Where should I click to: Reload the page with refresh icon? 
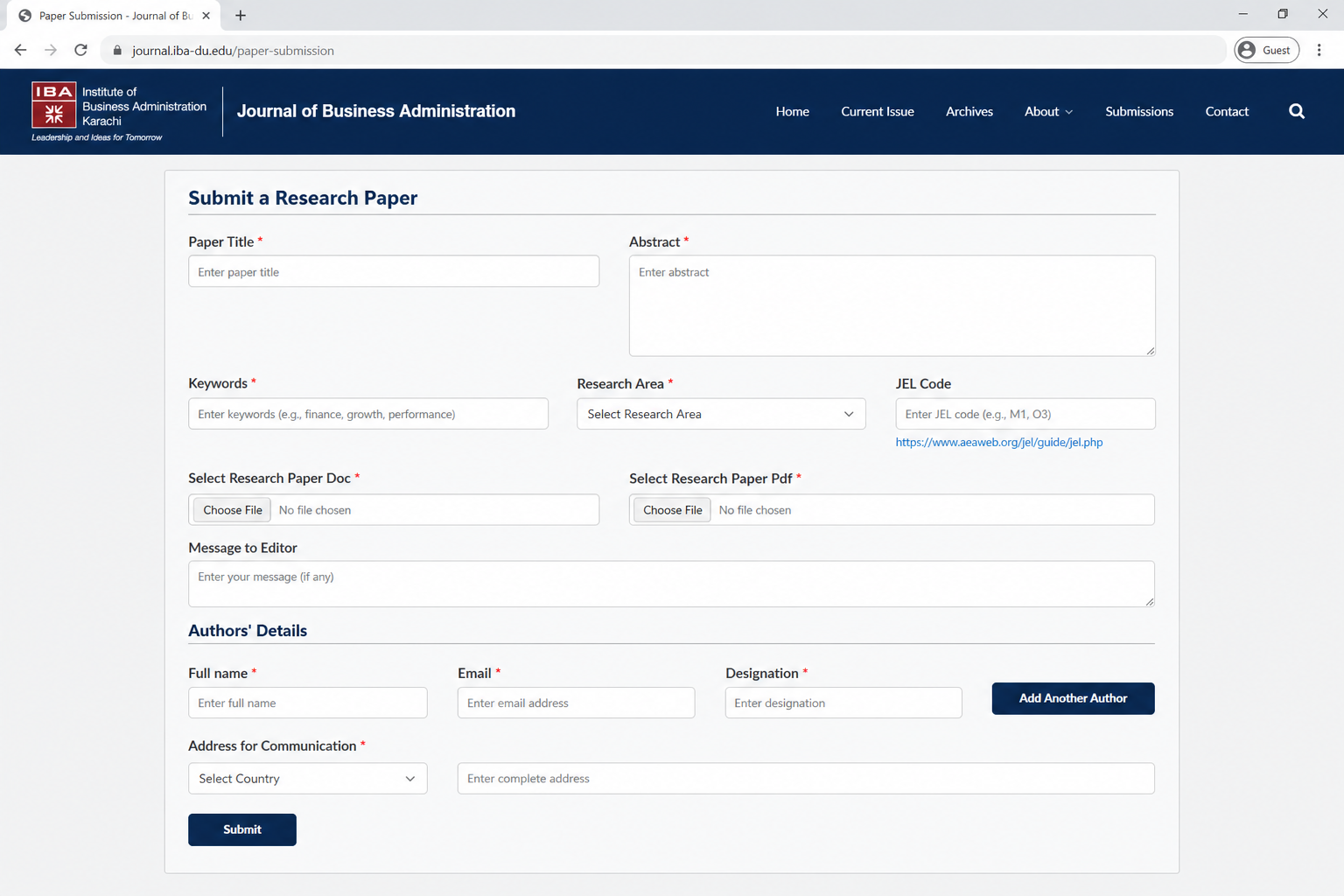click(x=80, y=50)
